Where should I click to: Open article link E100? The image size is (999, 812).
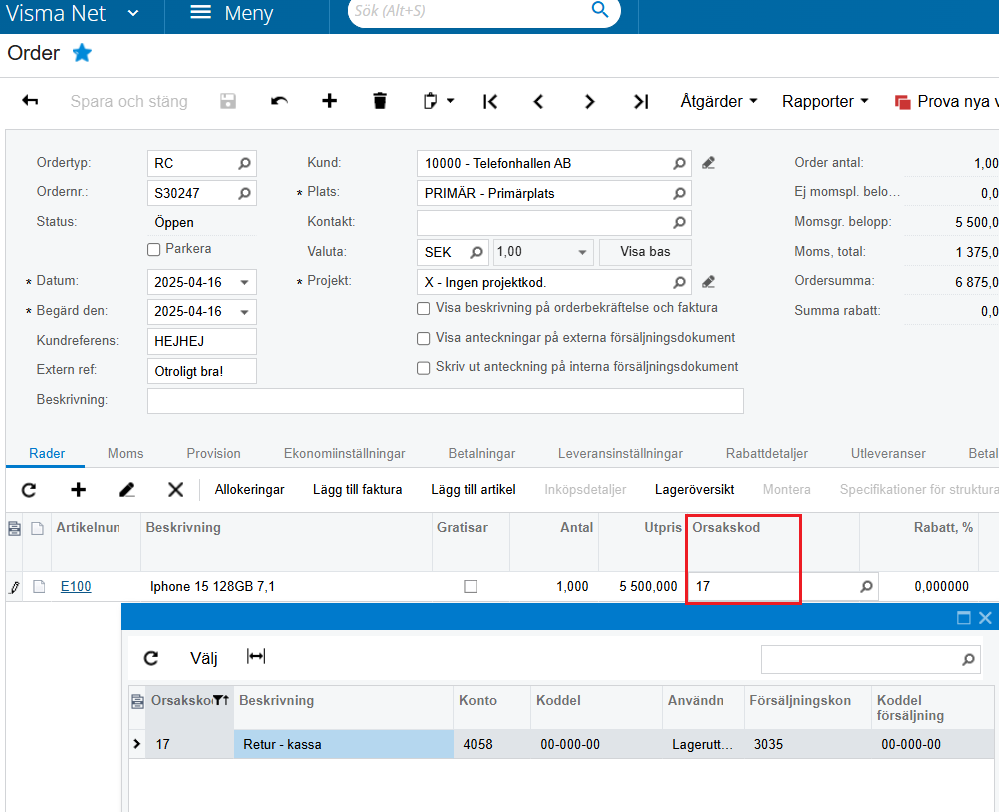[x=76, y=587]
